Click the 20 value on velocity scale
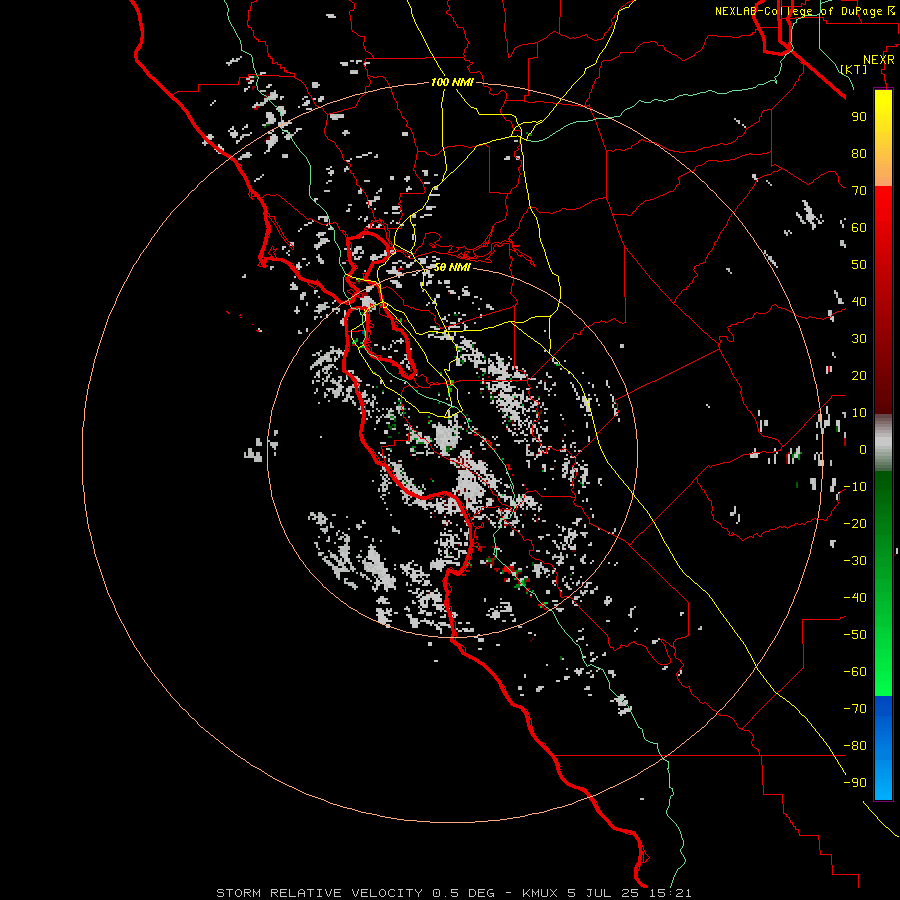 (859, 375)
